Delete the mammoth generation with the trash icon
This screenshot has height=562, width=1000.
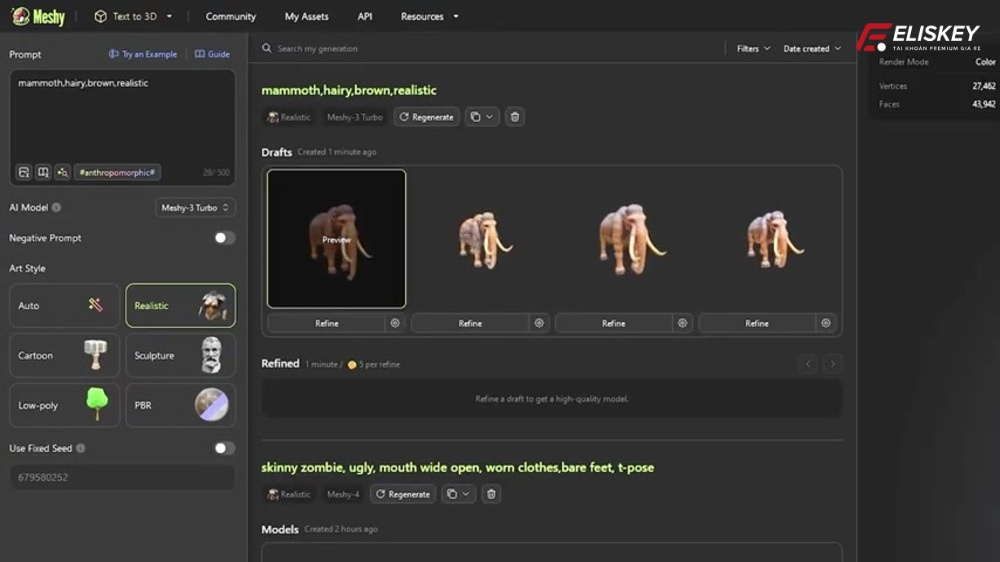pos(515,117)
